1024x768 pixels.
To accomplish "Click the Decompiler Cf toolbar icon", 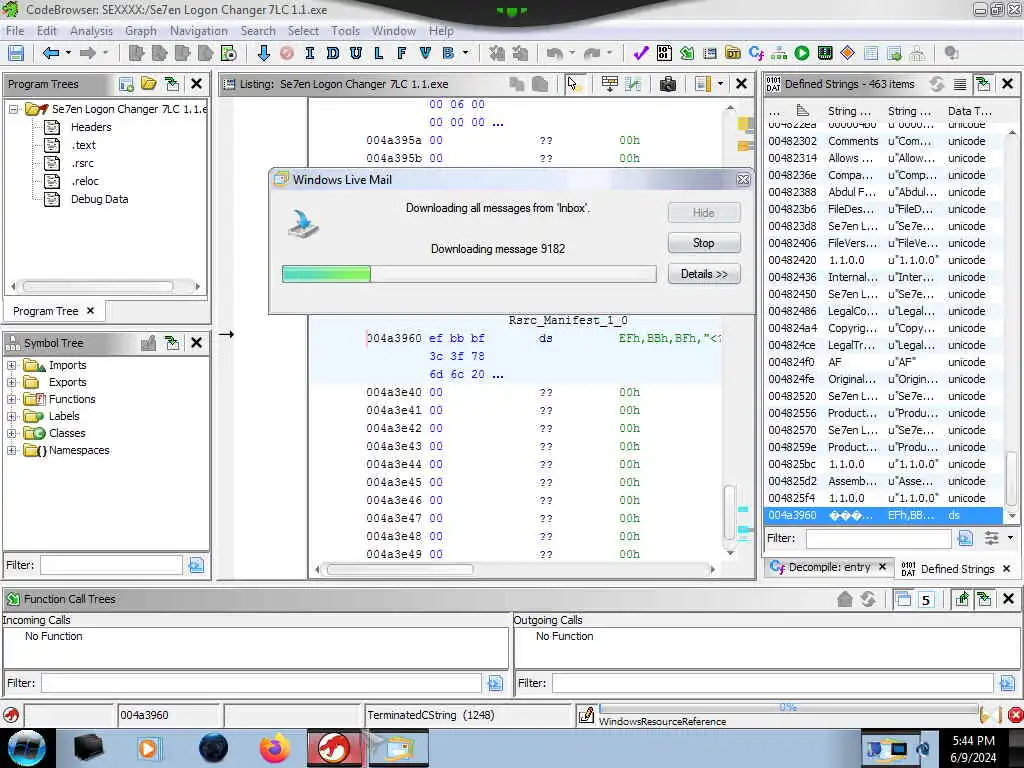I will (x=756, y=54).
